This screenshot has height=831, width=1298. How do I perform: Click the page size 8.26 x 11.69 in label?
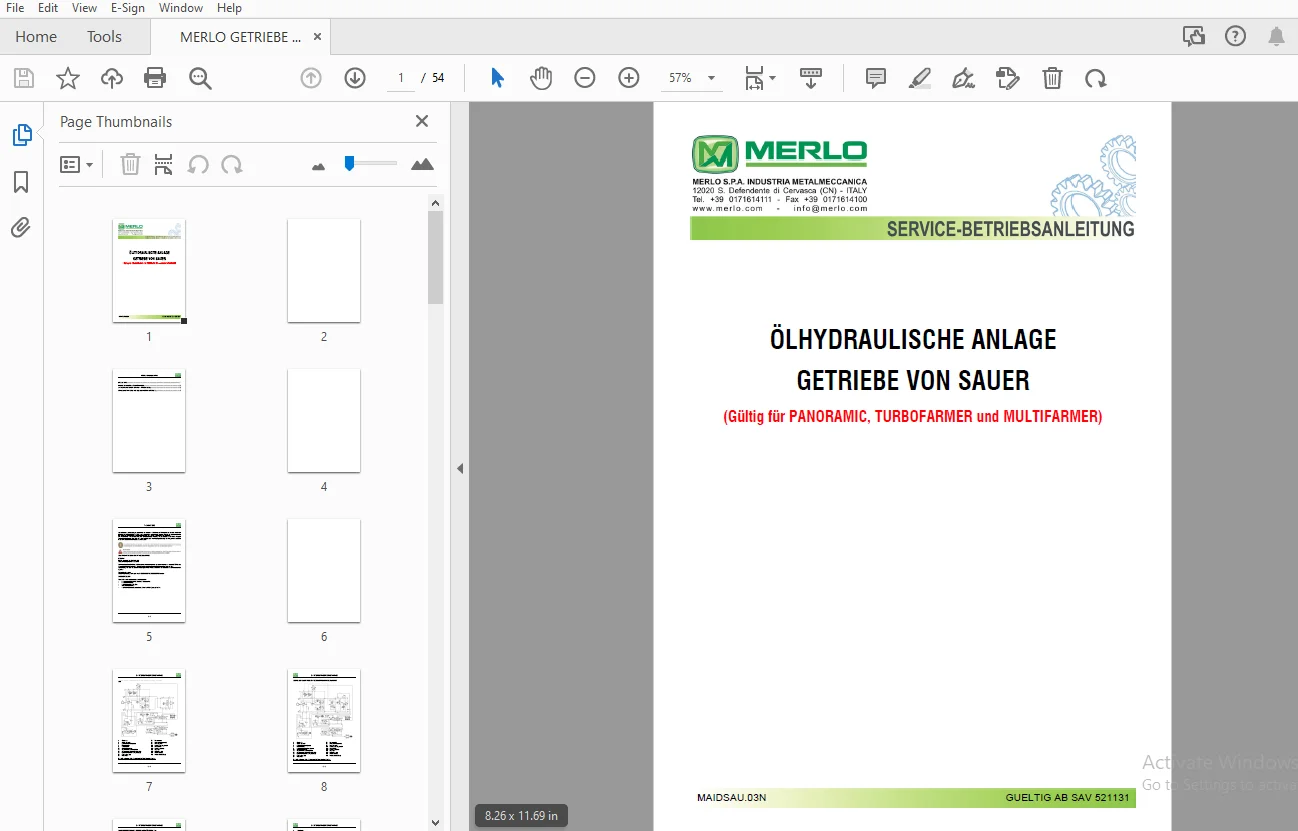[521, 816]
